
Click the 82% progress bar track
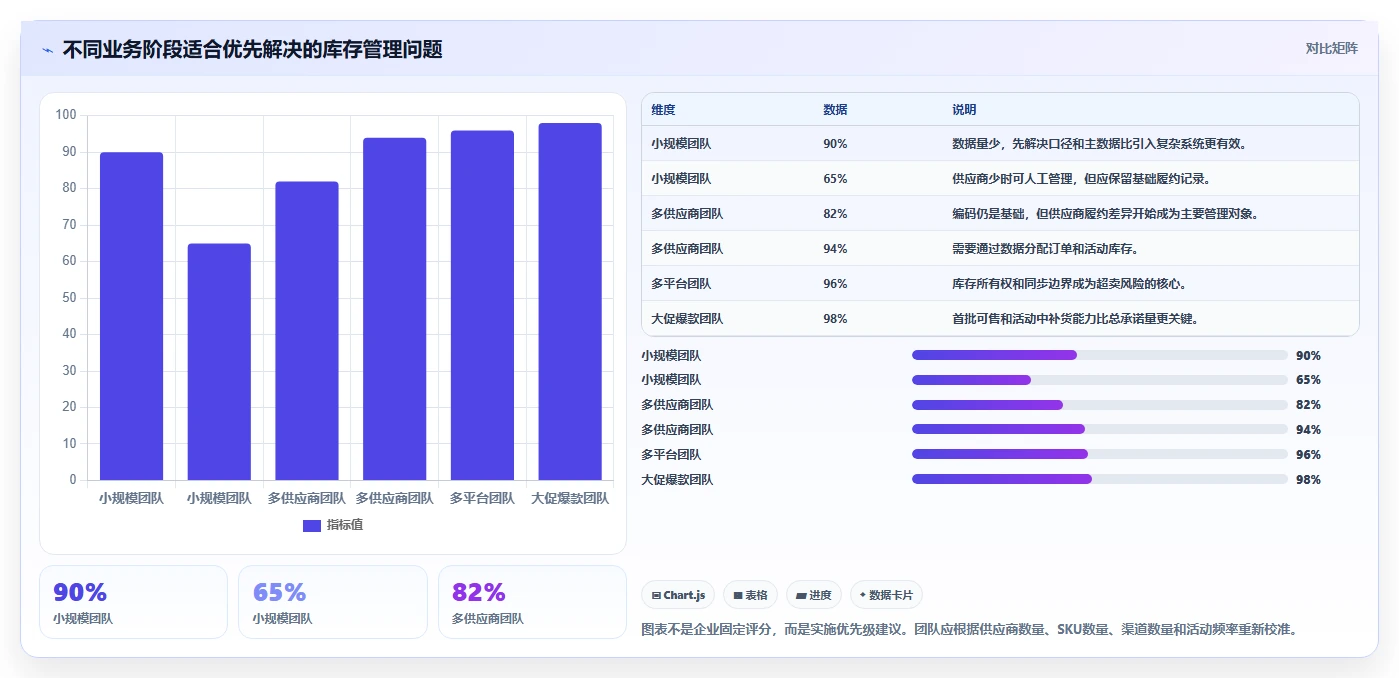coord(1100,405)
